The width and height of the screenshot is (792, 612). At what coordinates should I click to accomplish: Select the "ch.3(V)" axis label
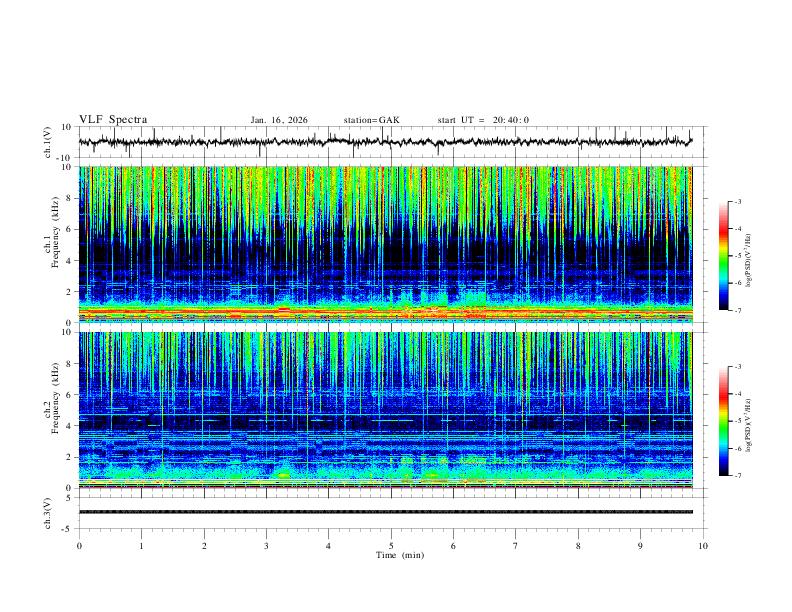click(48, 513)
